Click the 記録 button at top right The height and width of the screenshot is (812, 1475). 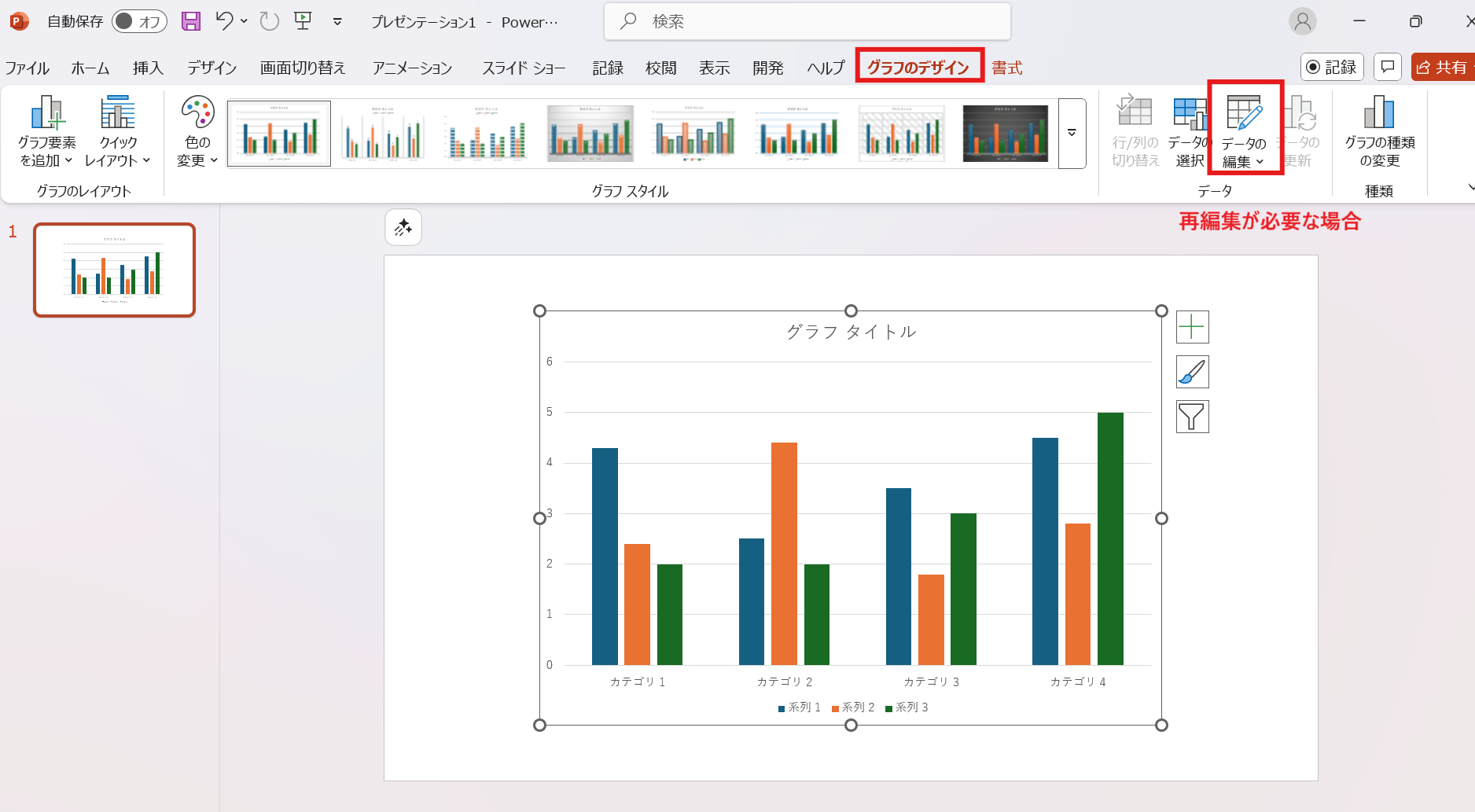pos(1331,68)
